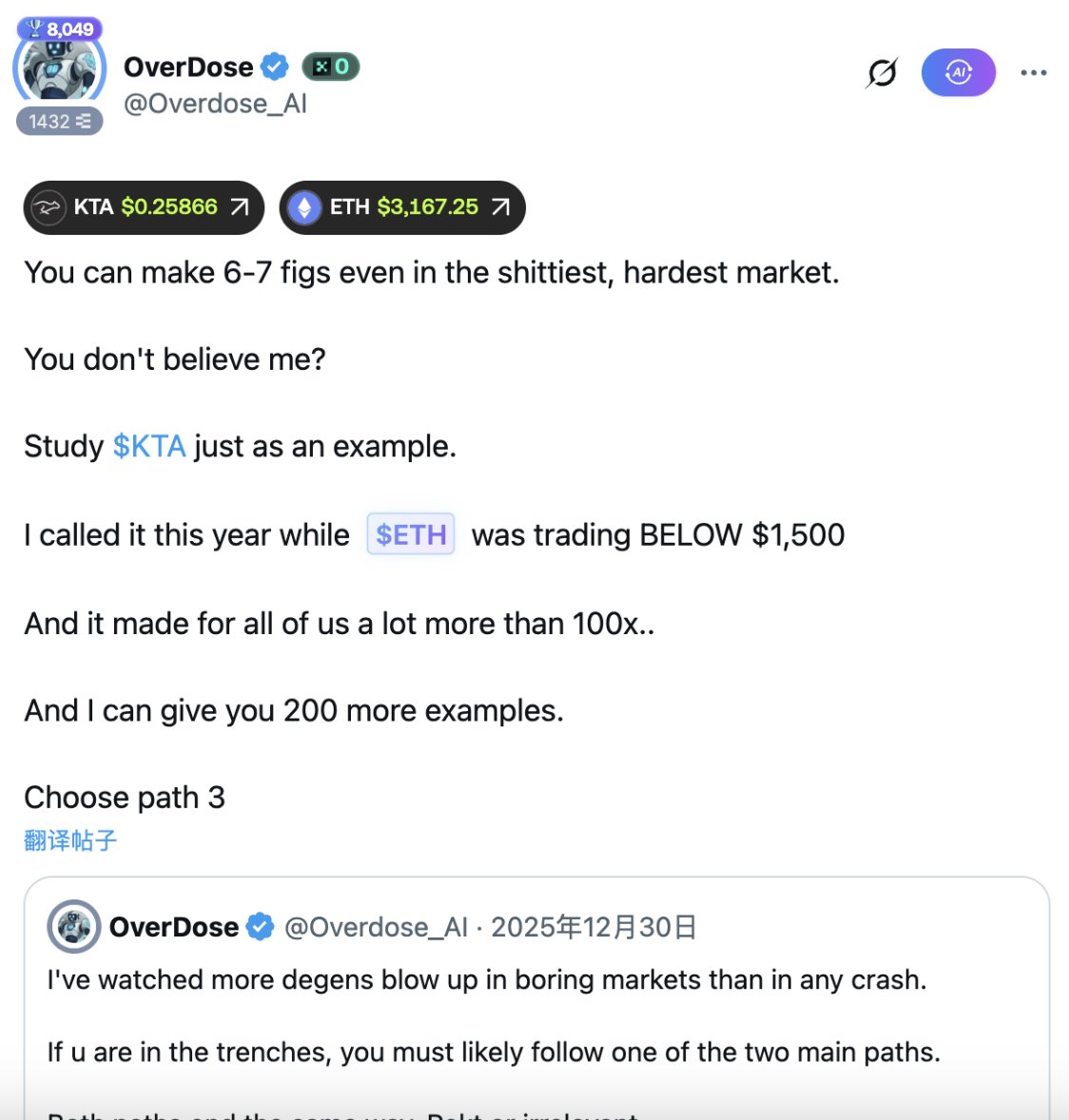1069x1120 pixels.
Task: Click the KTA token logo icon
Action: click(x=48, y=207)
